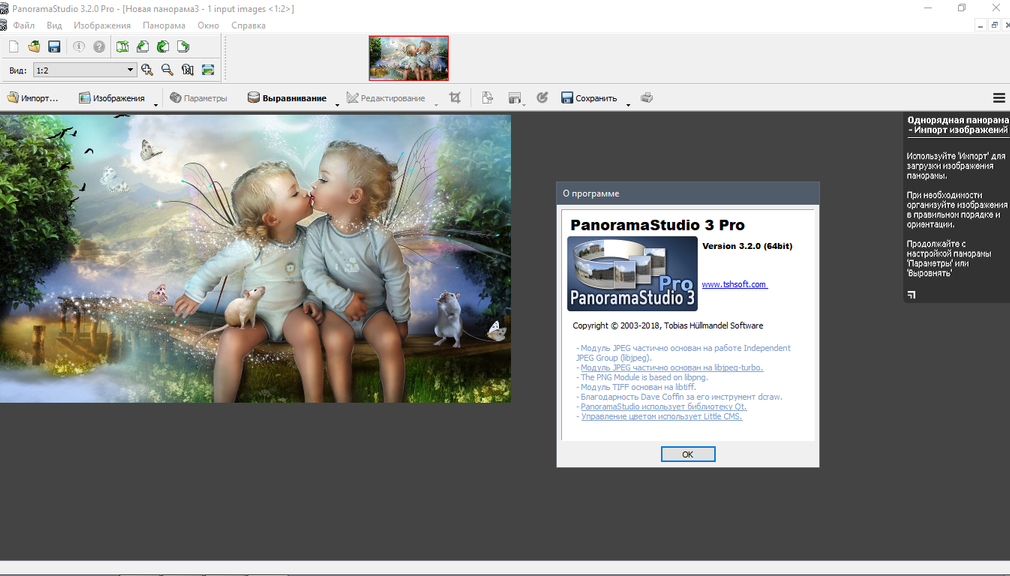Expand the Изображения dropdown arrow
The image size is (1010, 576).
tap(156, 104)
